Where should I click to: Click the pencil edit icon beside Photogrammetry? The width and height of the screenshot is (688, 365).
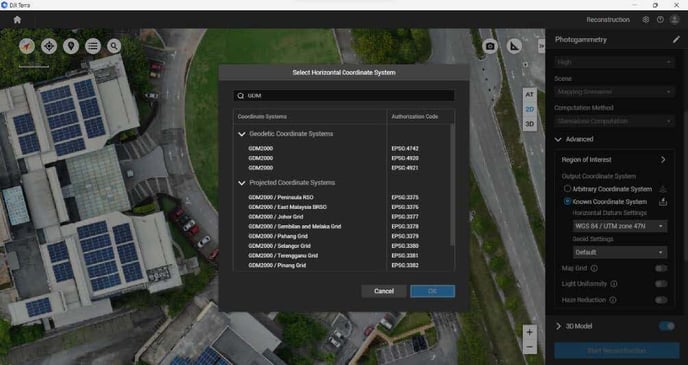click(x=676, y=39)
